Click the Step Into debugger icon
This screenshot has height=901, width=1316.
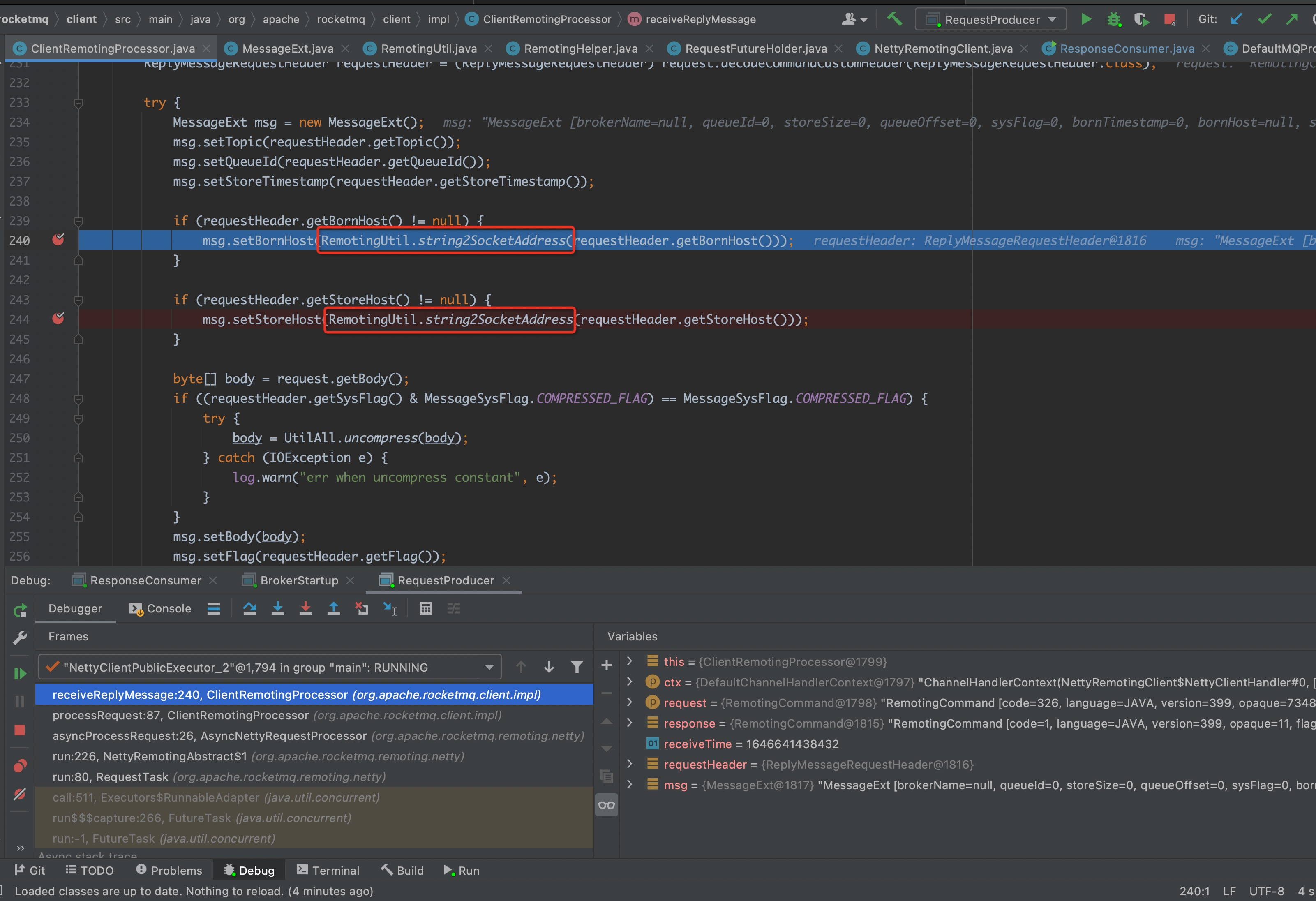pos(277,609)
